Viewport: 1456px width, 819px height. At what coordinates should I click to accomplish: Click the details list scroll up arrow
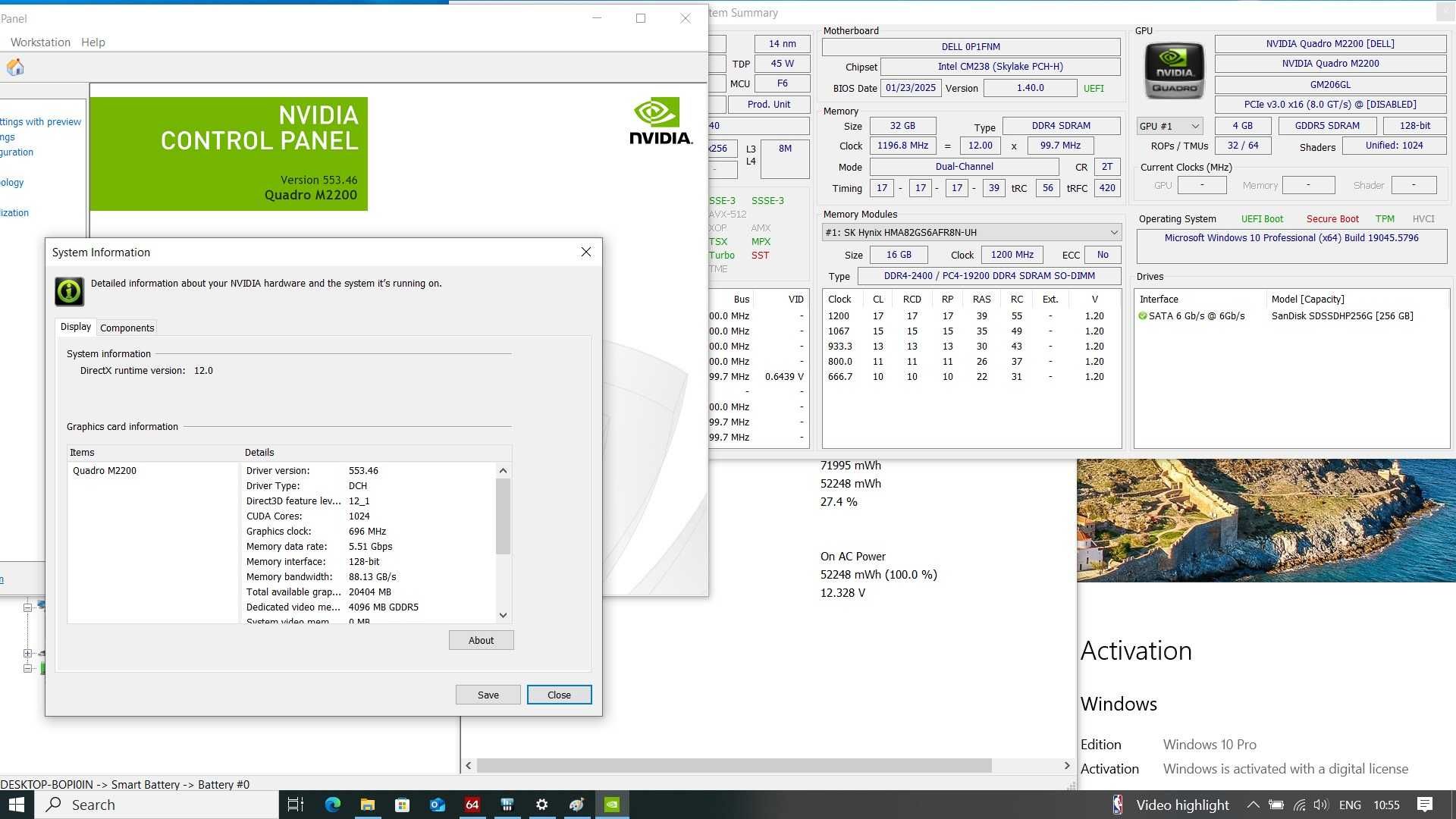coord(503,470)
